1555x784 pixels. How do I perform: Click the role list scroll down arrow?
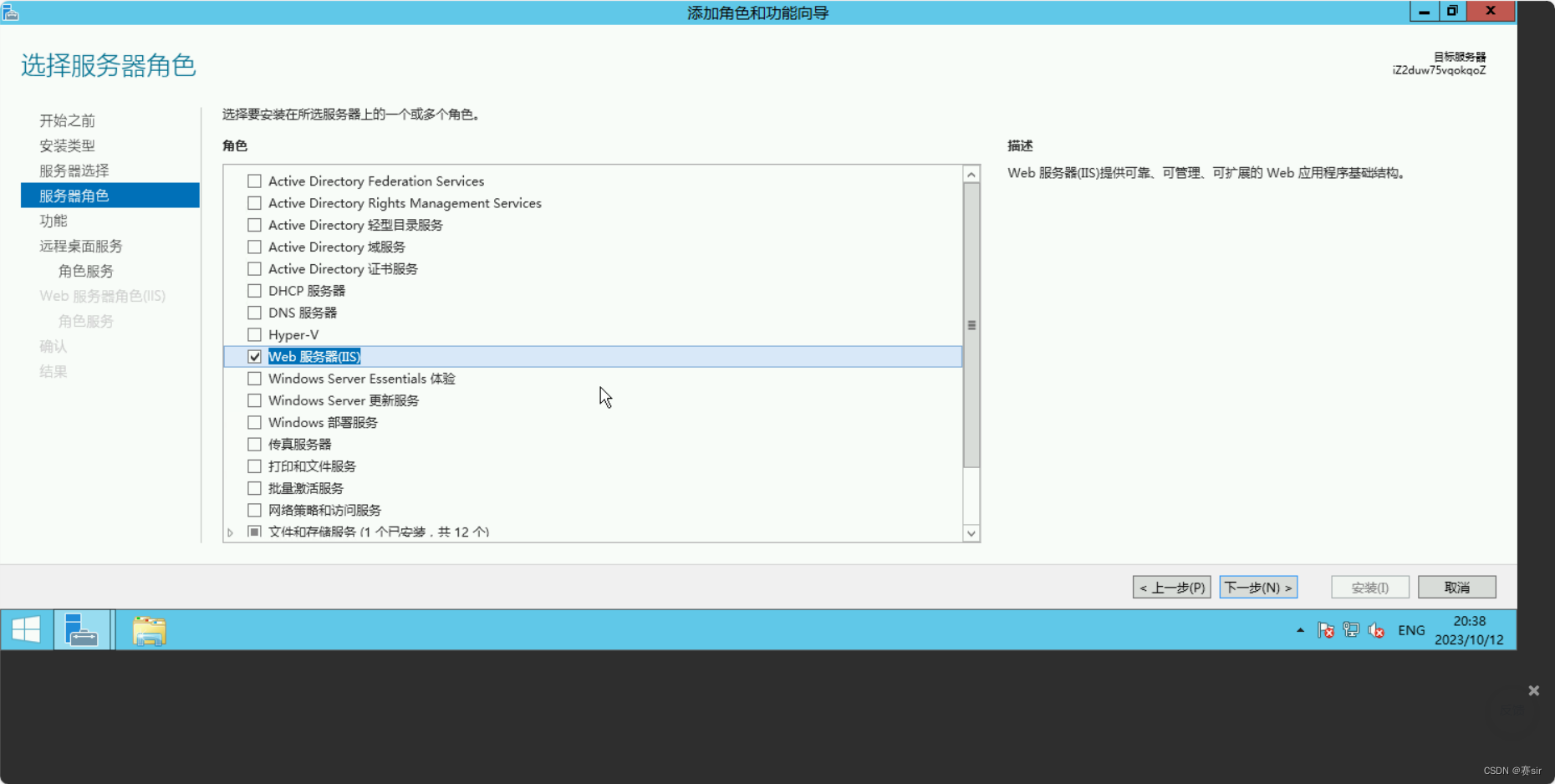pyautogui.click(x=971, y=533)
